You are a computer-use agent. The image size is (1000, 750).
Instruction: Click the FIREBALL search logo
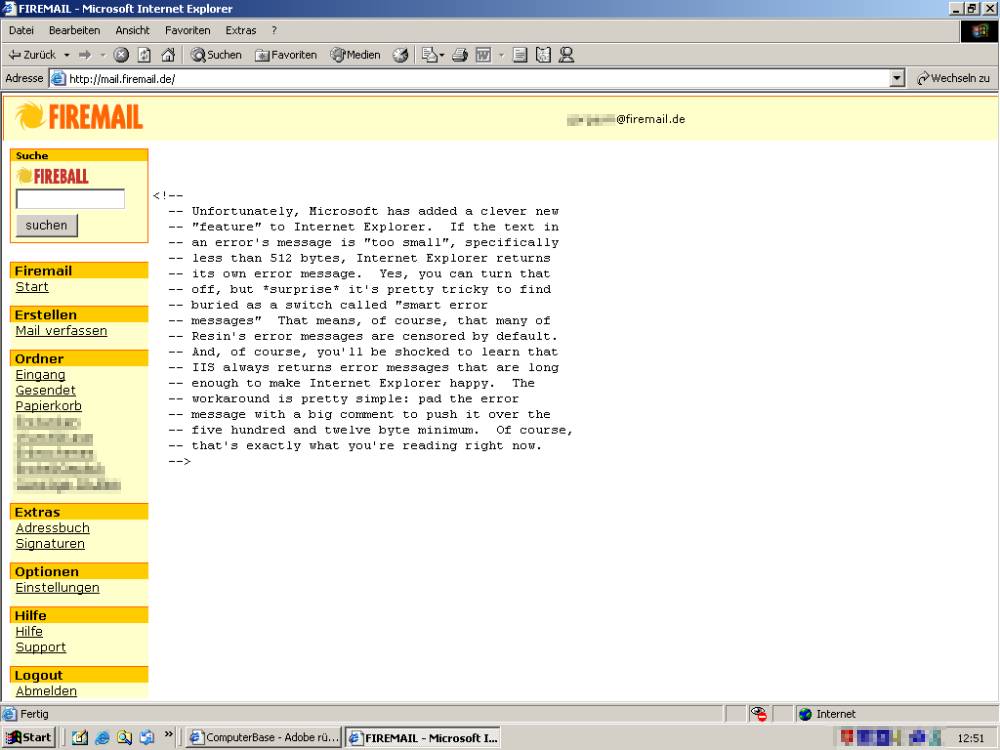point(52,176)
